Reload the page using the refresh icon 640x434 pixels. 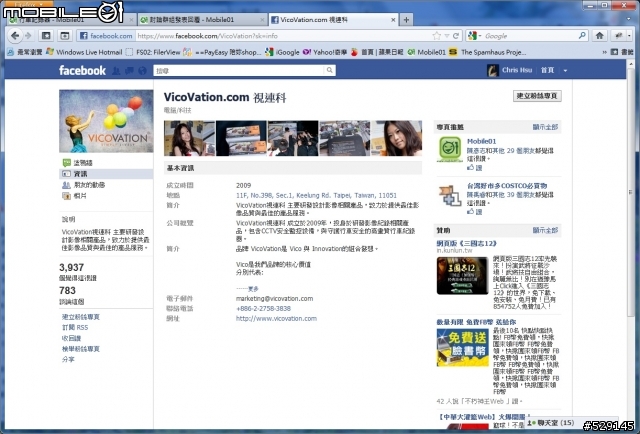456,36
